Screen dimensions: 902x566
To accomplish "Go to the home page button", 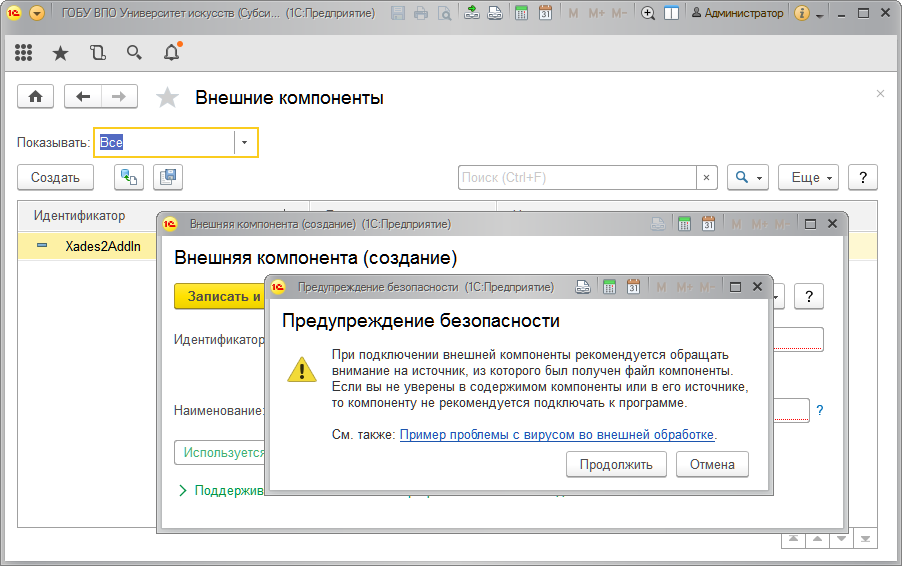I will click(x=36, y=97).
